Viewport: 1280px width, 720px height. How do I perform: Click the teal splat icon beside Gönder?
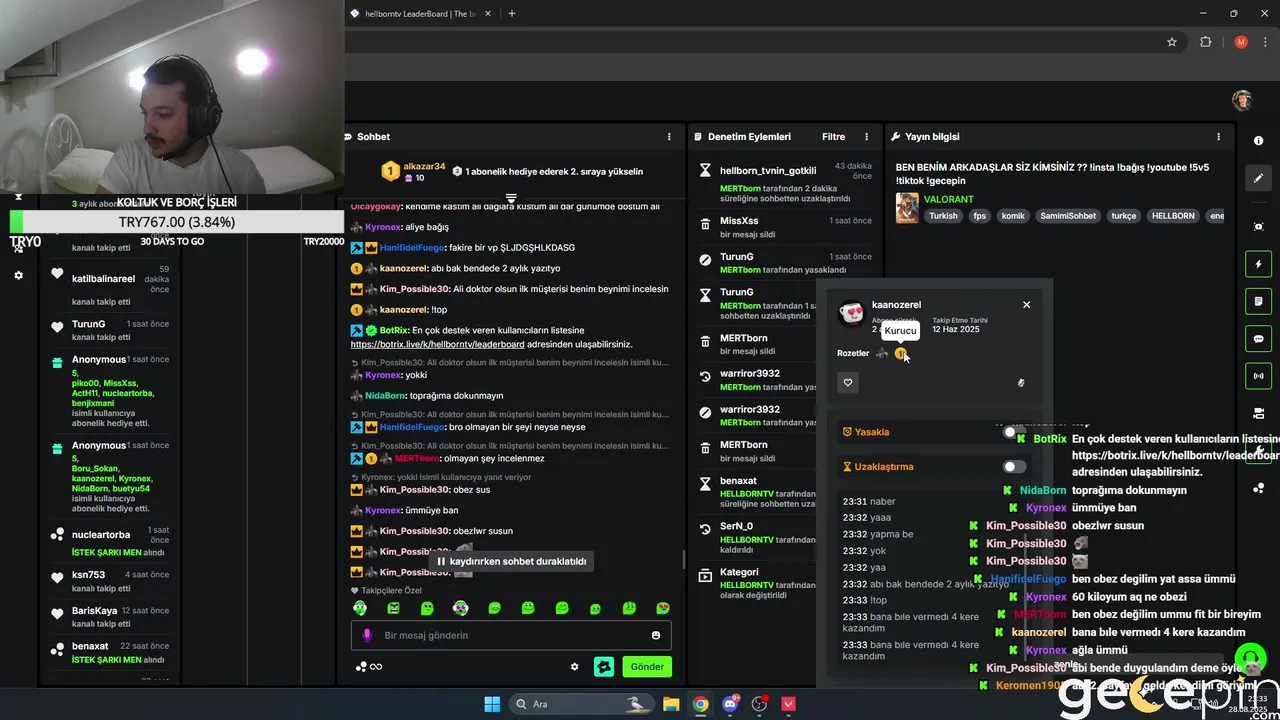click(x=603, y=666)
